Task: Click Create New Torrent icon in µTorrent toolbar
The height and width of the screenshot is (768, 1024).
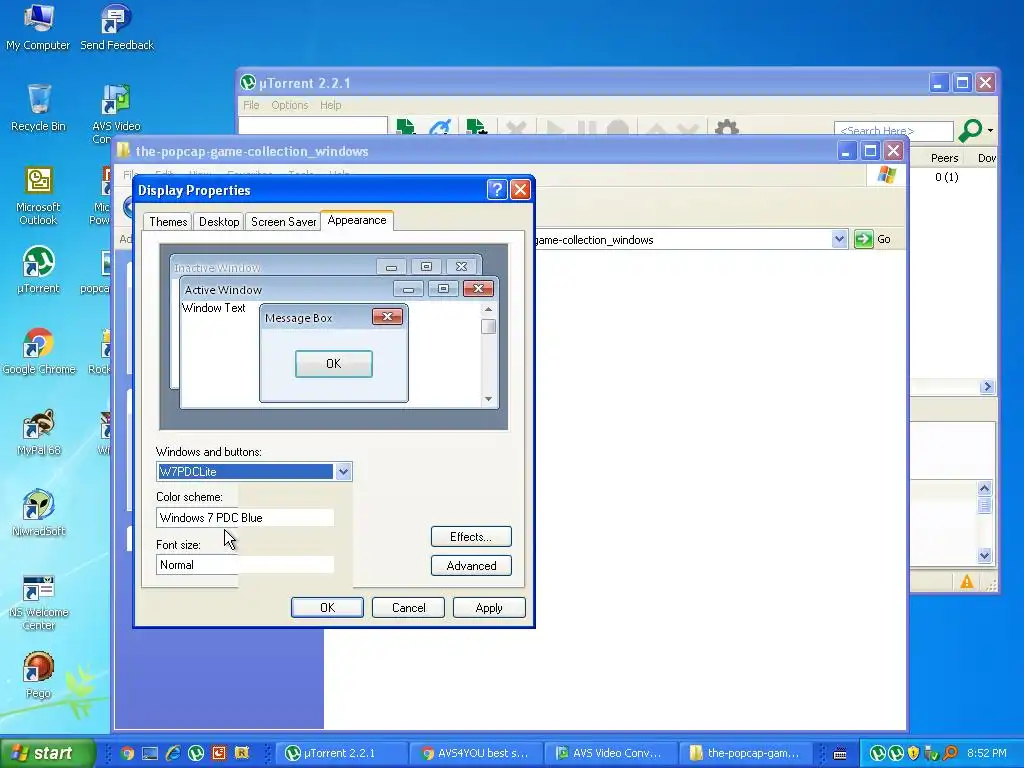Action: click(477, 127)
